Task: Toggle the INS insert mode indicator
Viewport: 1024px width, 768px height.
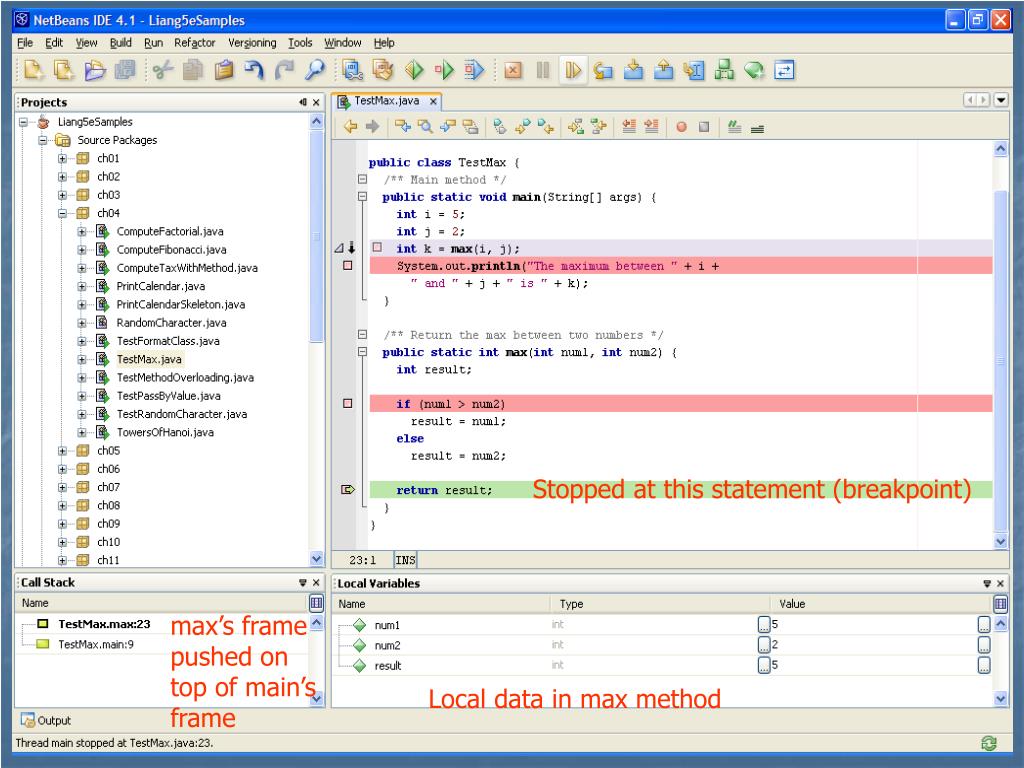Action: 405,560
